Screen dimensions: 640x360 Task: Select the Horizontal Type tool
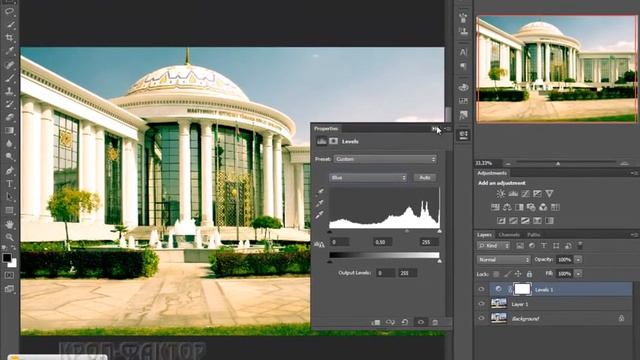click(x=9, y=184)
